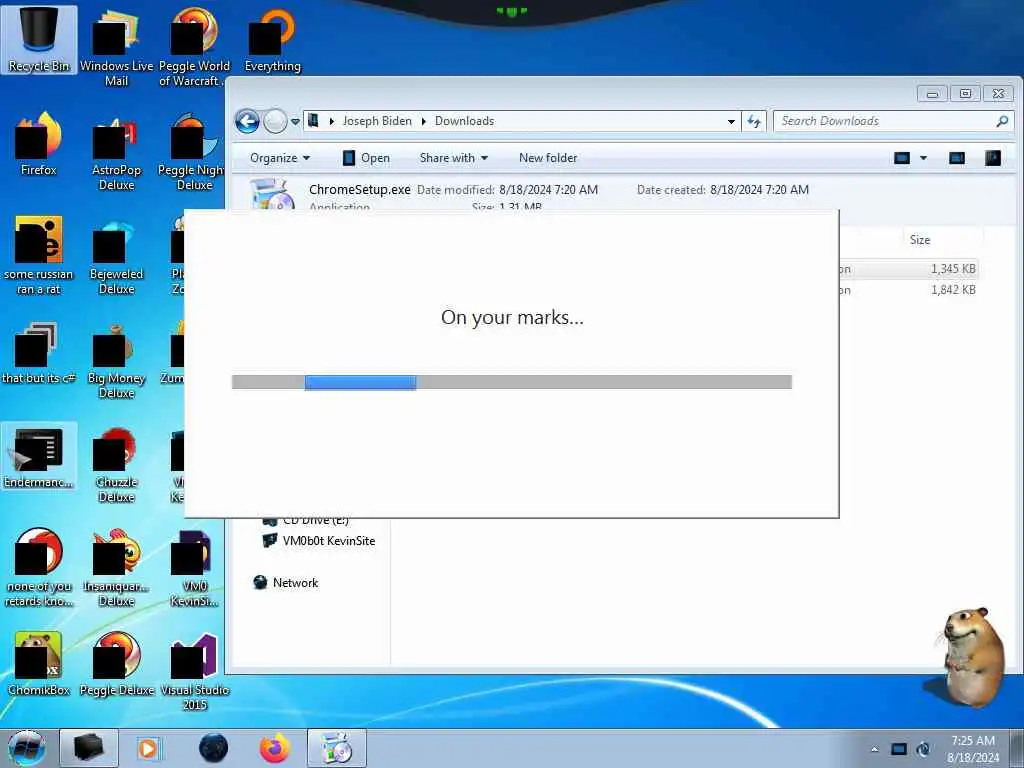Open media player from the taskbar
This screenshot has width=1024, height=768.
click(148, 748)
